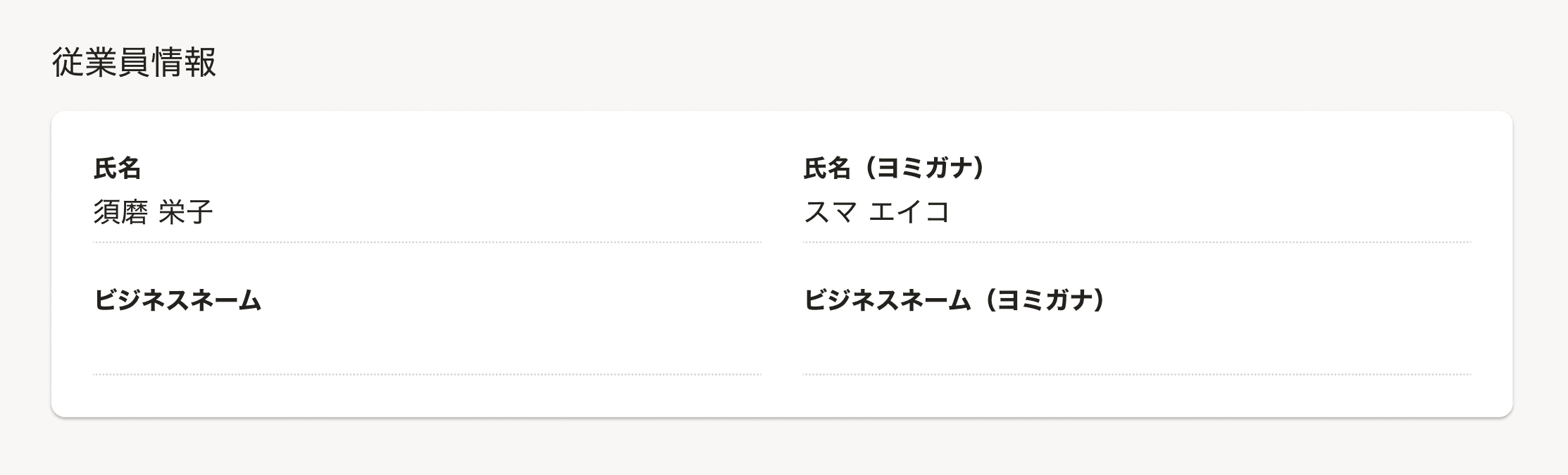Click the dotted underline below スマ エイコ
The image size is (1568, 475).
tap(1141, 243)
